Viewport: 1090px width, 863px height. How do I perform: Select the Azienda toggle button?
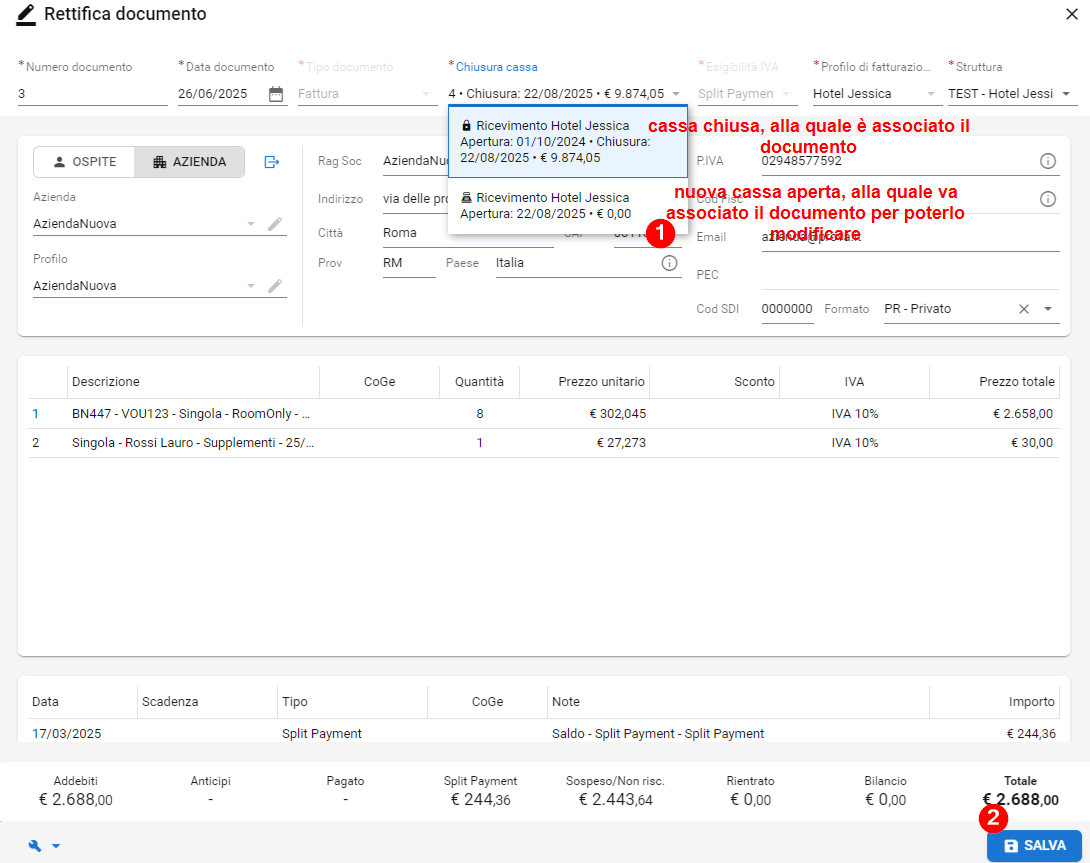(190, 162)
